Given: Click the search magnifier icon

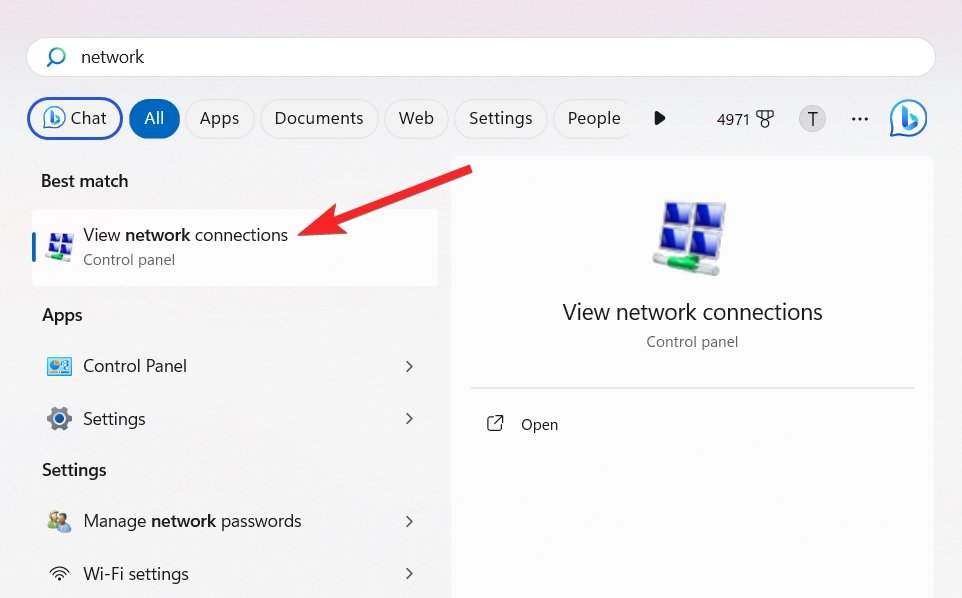Looking at the screenshot, I should click(55, 57).
